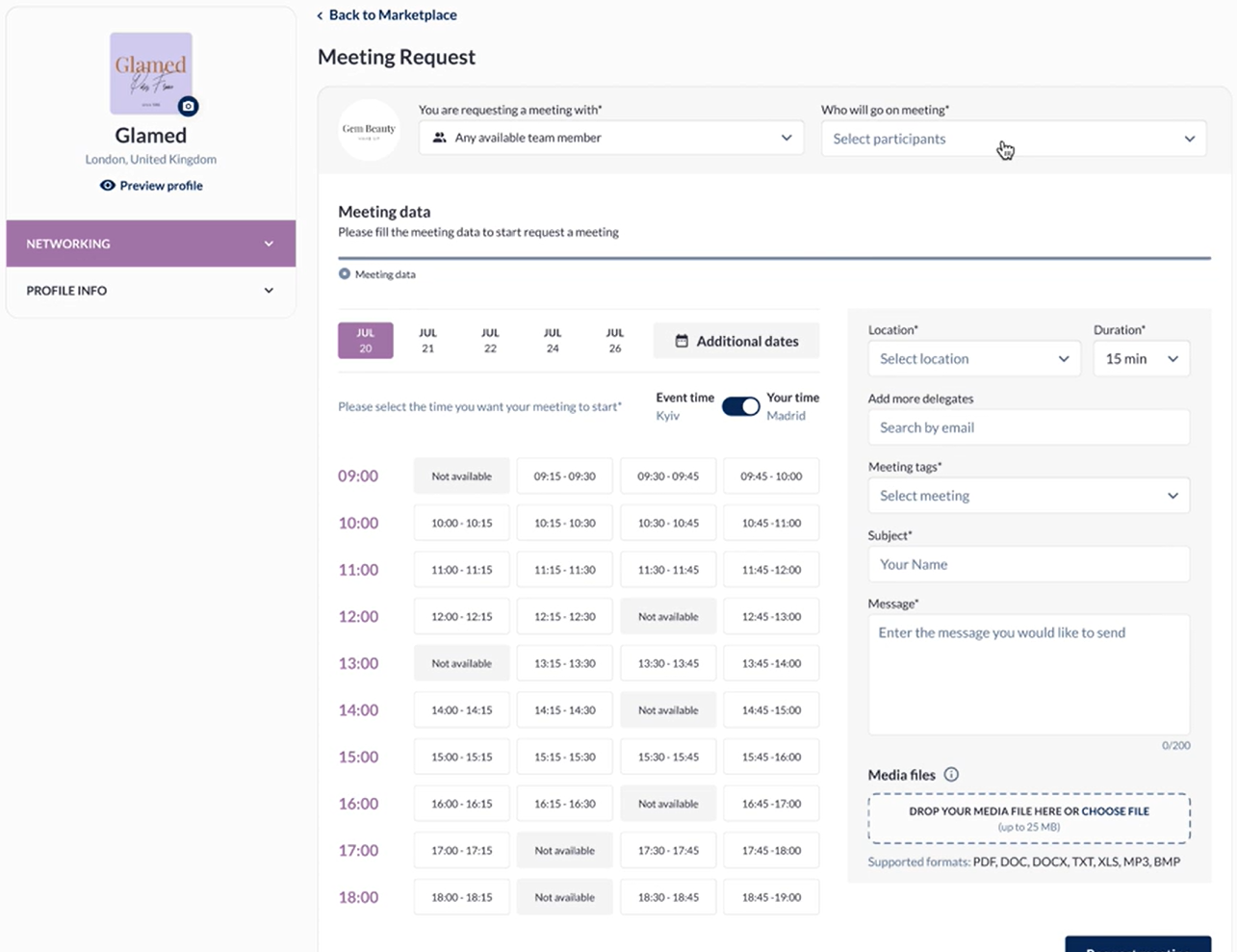Click the team member people icon
The height and width of the screenshot is (952, 1237).
440,138
